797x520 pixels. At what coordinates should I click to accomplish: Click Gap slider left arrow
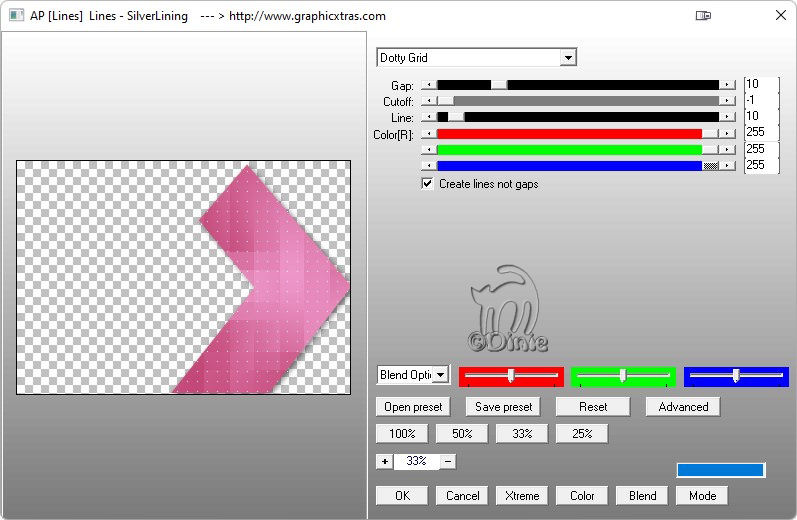(x=428, y=85)
